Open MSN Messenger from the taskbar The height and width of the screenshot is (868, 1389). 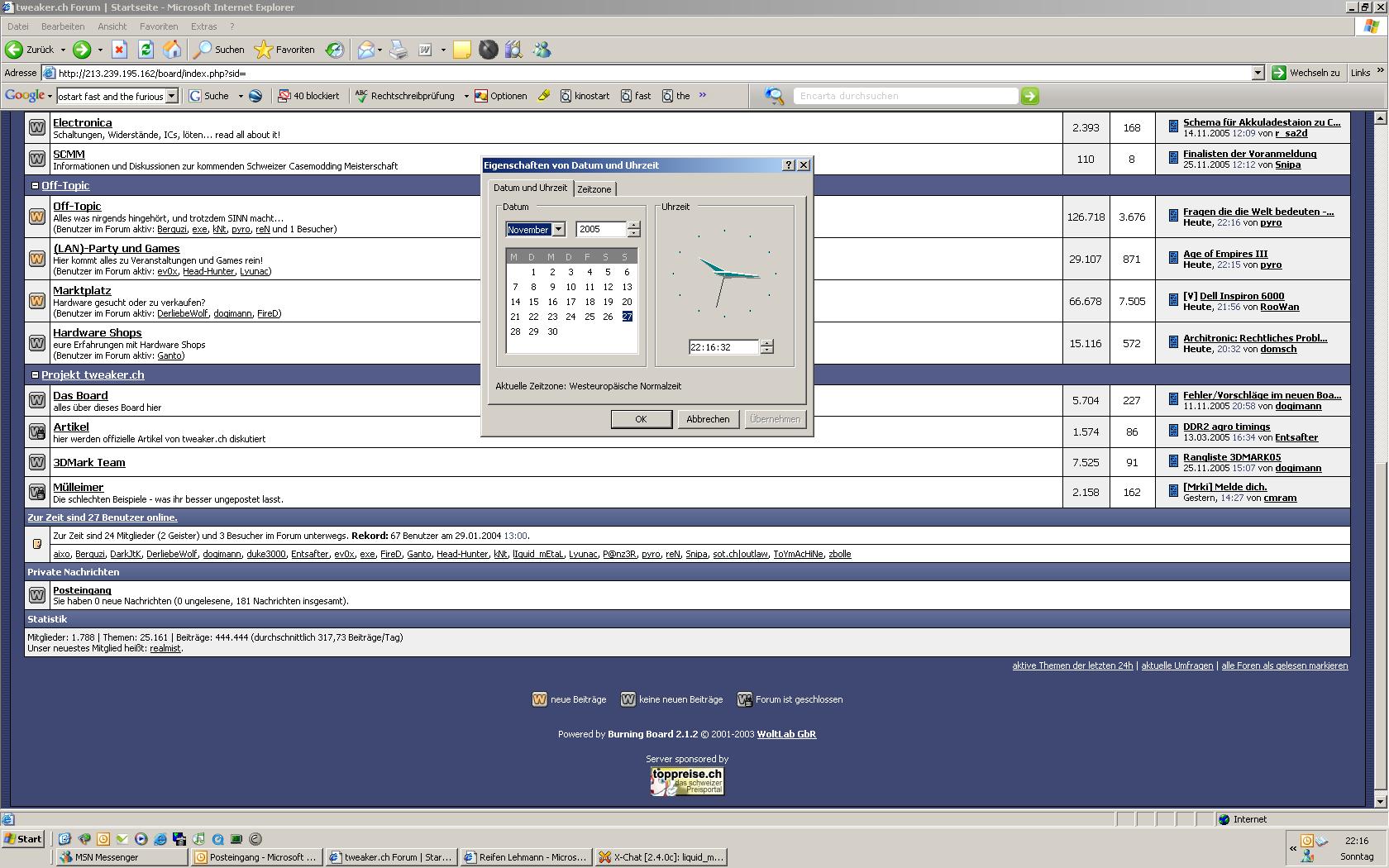click(121, 857)
